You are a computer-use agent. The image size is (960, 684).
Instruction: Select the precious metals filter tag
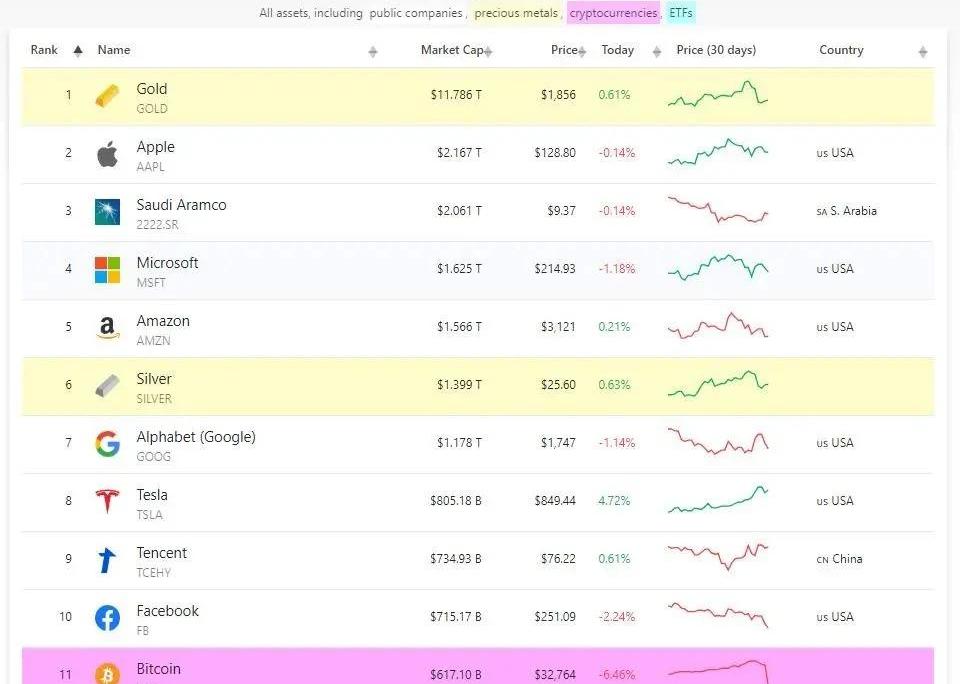pos(517,13)
